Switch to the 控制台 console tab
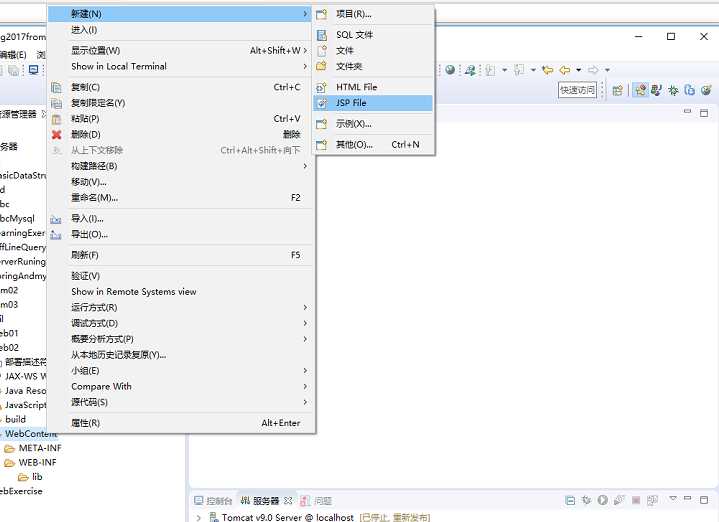Screen dimensions: 719x522 click(213, 500)
